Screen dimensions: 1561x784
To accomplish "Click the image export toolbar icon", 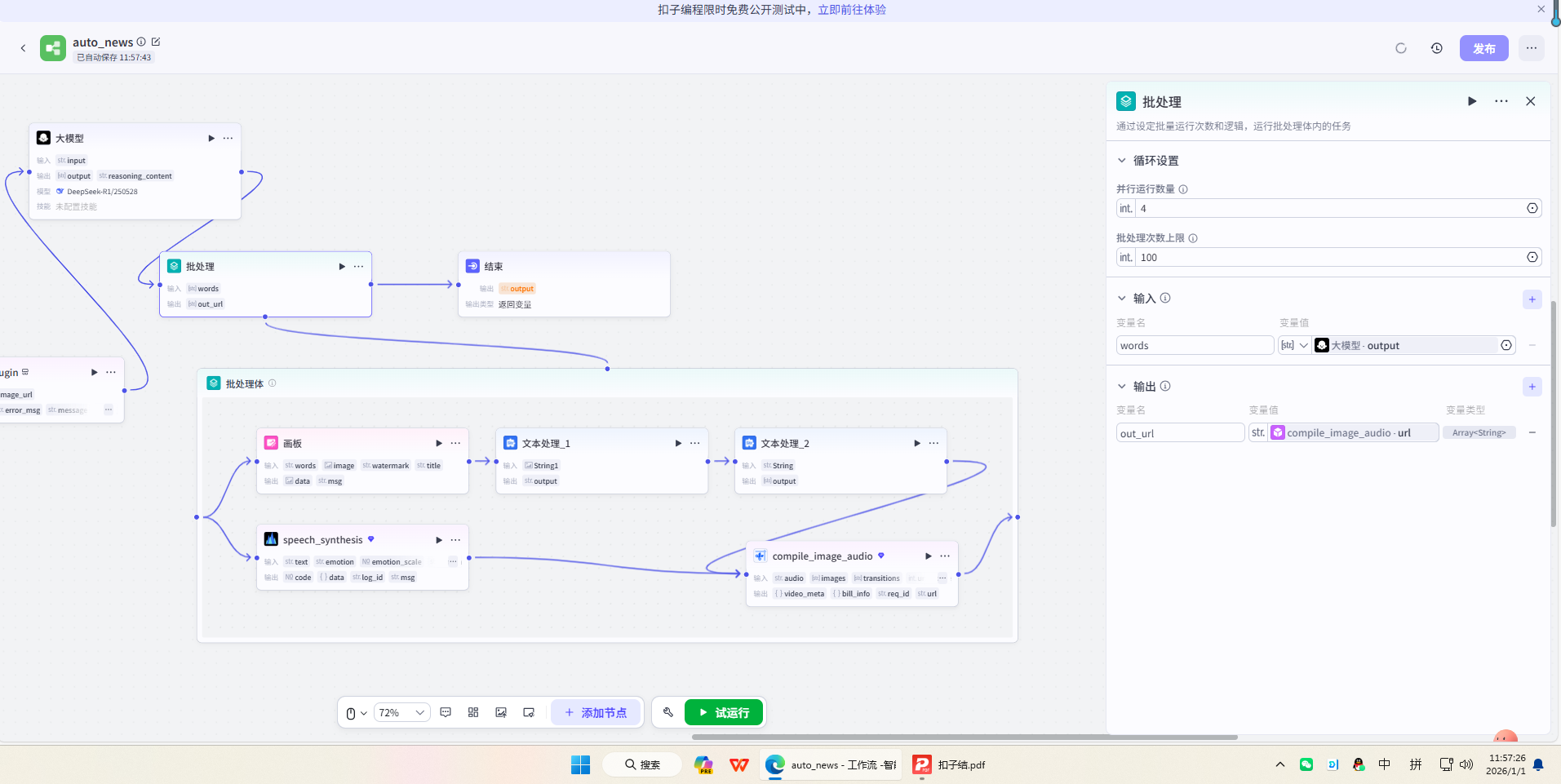I will coord(501,713).
